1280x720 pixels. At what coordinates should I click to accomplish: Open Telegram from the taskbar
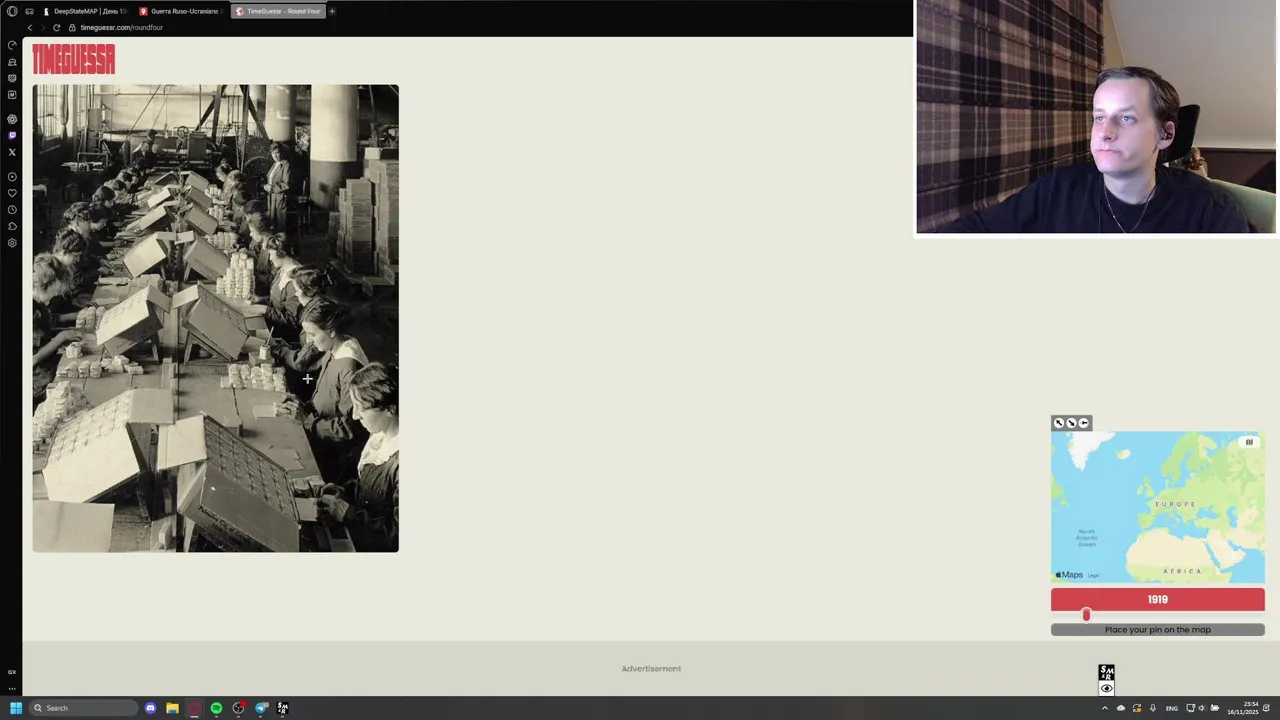[261, 708]
